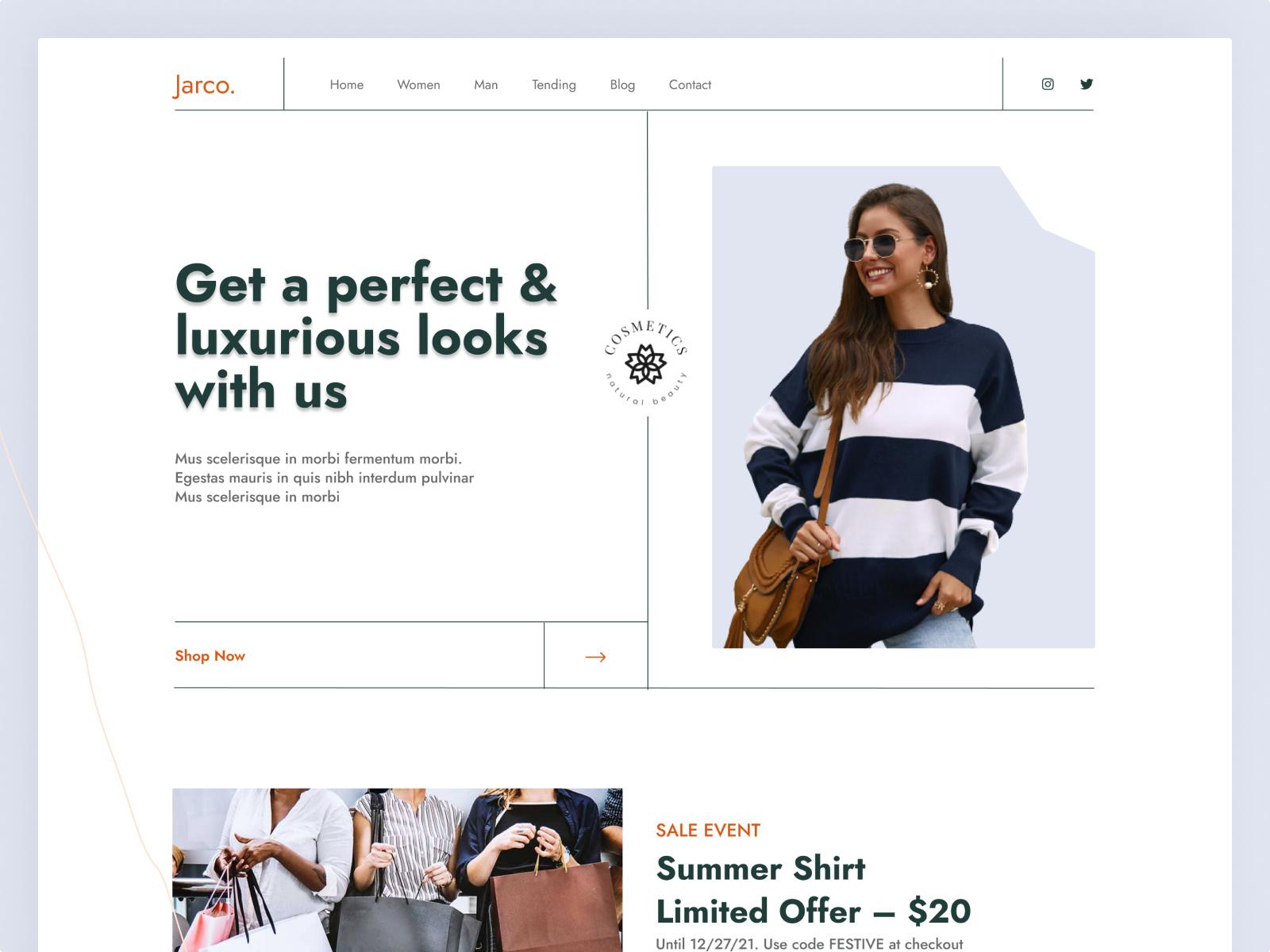Click the SALE EVENT label

point(708,831)
